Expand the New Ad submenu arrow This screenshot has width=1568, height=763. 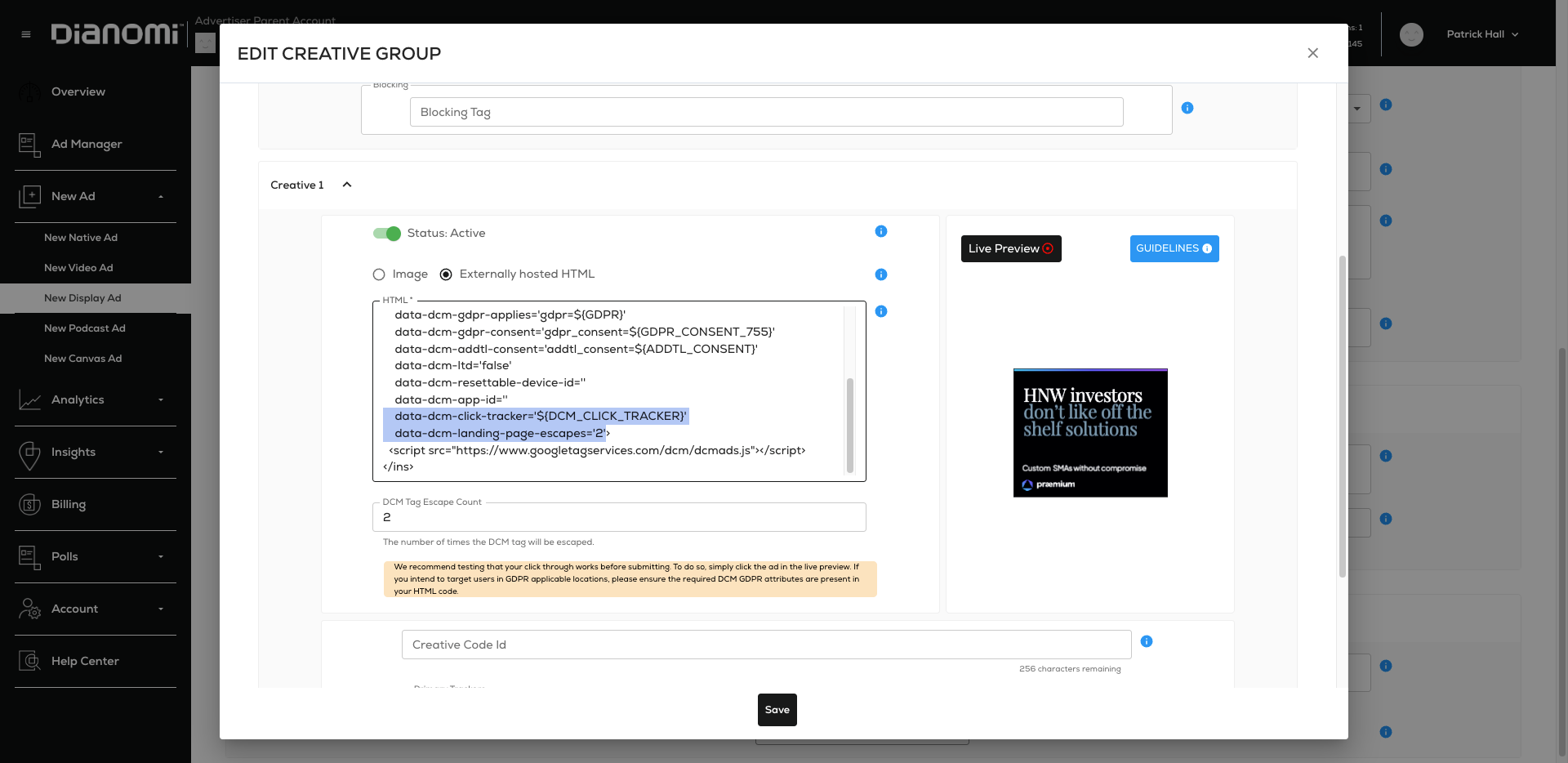click(161, 197)
